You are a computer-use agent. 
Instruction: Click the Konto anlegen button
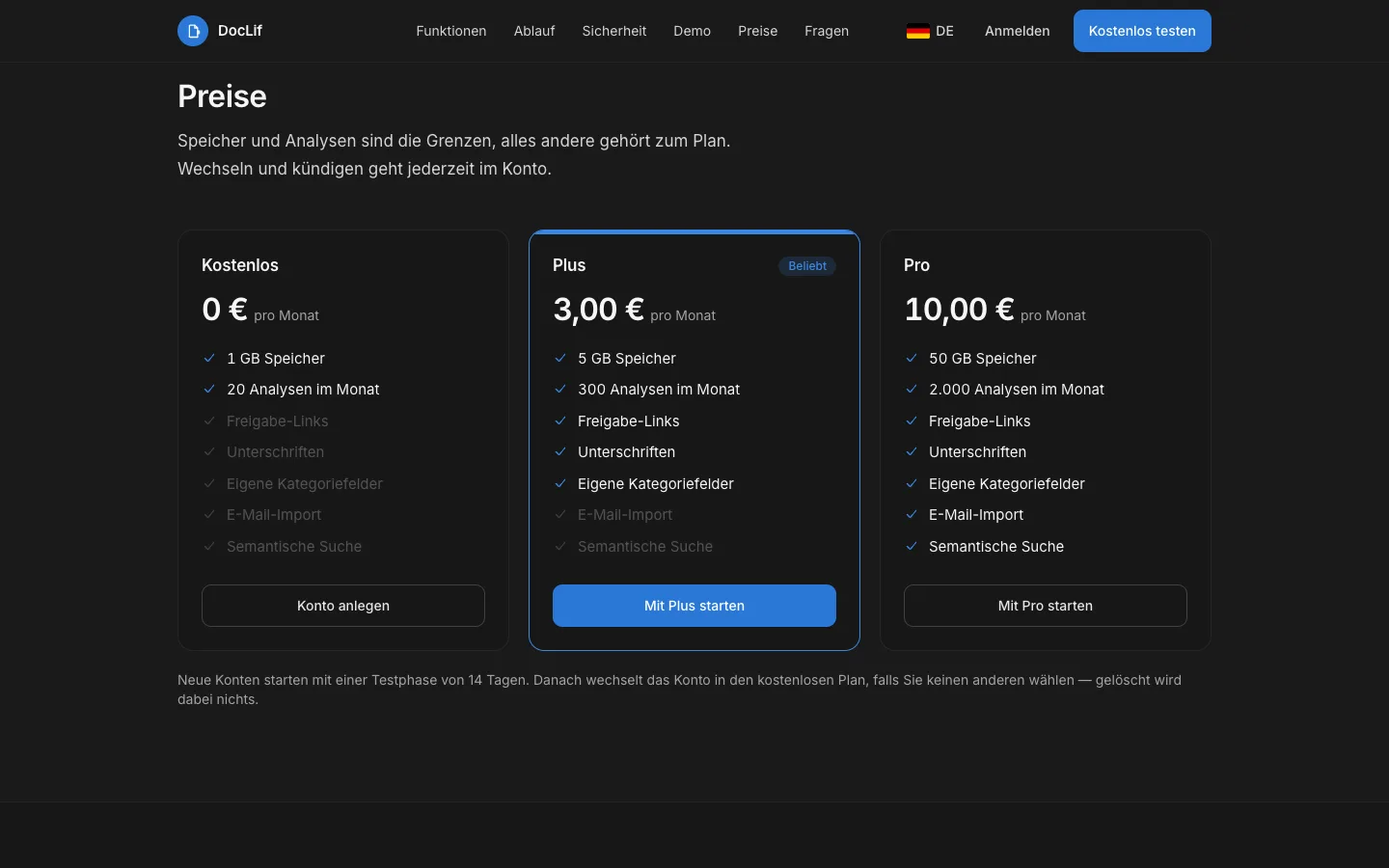point(343,606)
